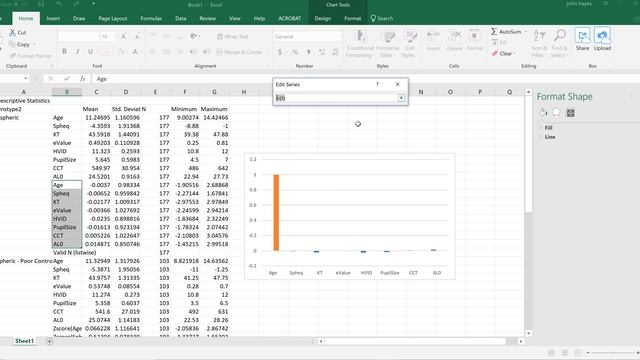This screenshot has height=360, width=640.
Task: Open the Cell Styles gallery
Action: coord(409,43)
